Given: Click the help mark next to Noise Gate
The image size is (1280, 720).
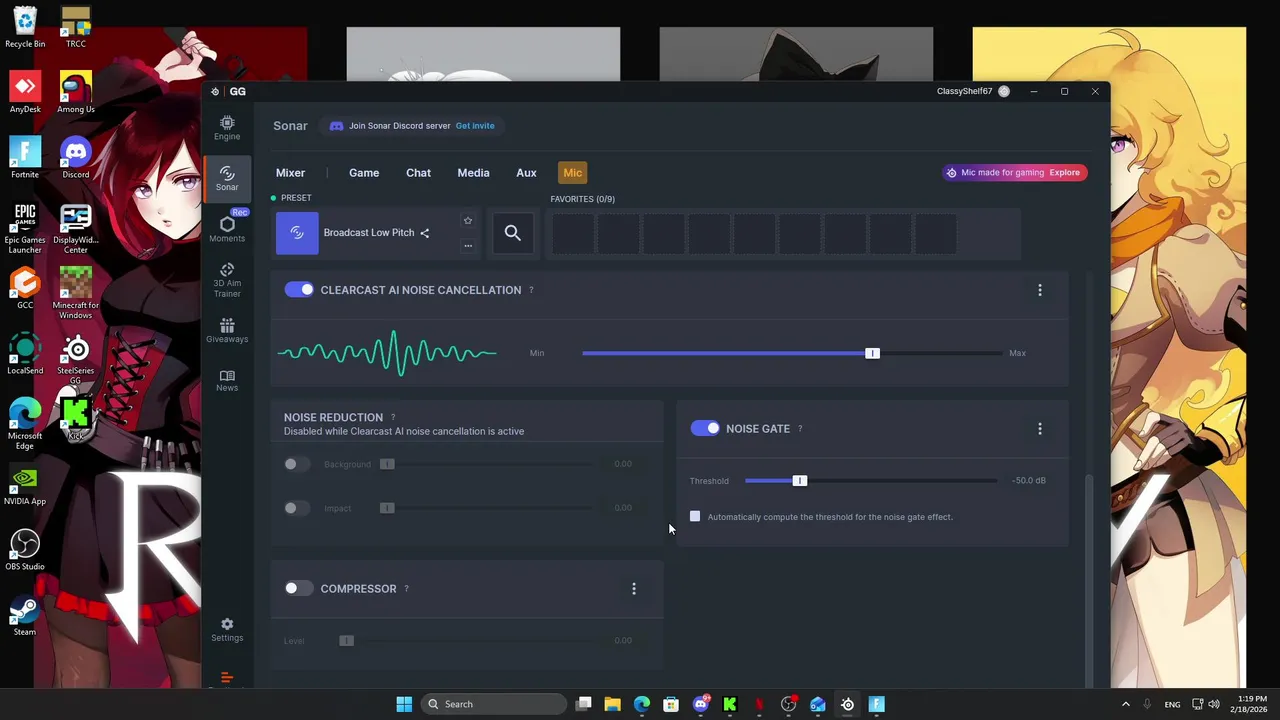Looking at the screenshot, I should click(800, 429).
